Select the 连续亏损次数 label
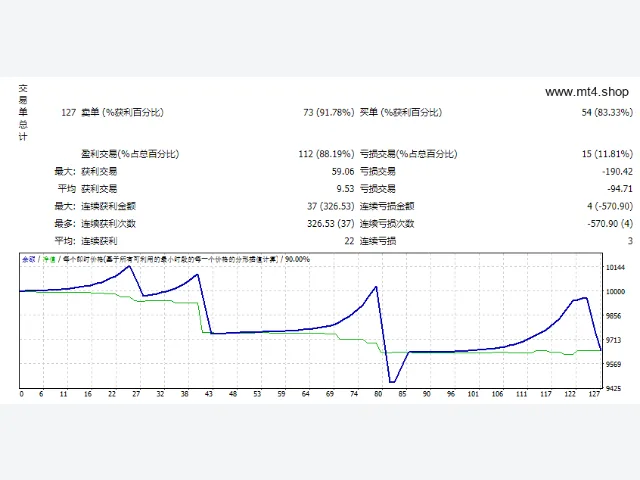Screen dimensions: 640x480 387,224
